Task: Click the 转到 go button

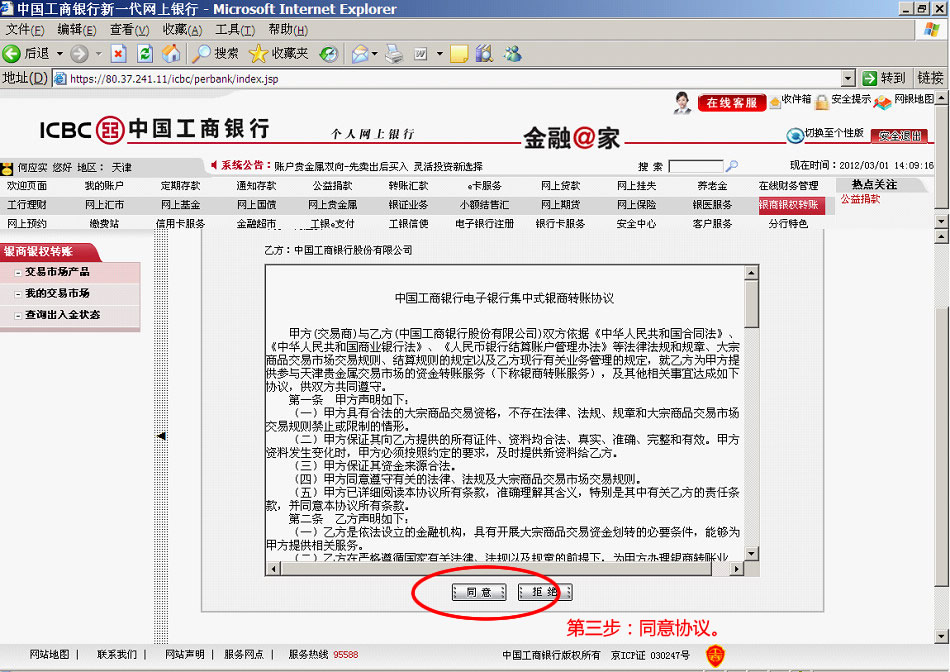Action: (x=884, y=78)
